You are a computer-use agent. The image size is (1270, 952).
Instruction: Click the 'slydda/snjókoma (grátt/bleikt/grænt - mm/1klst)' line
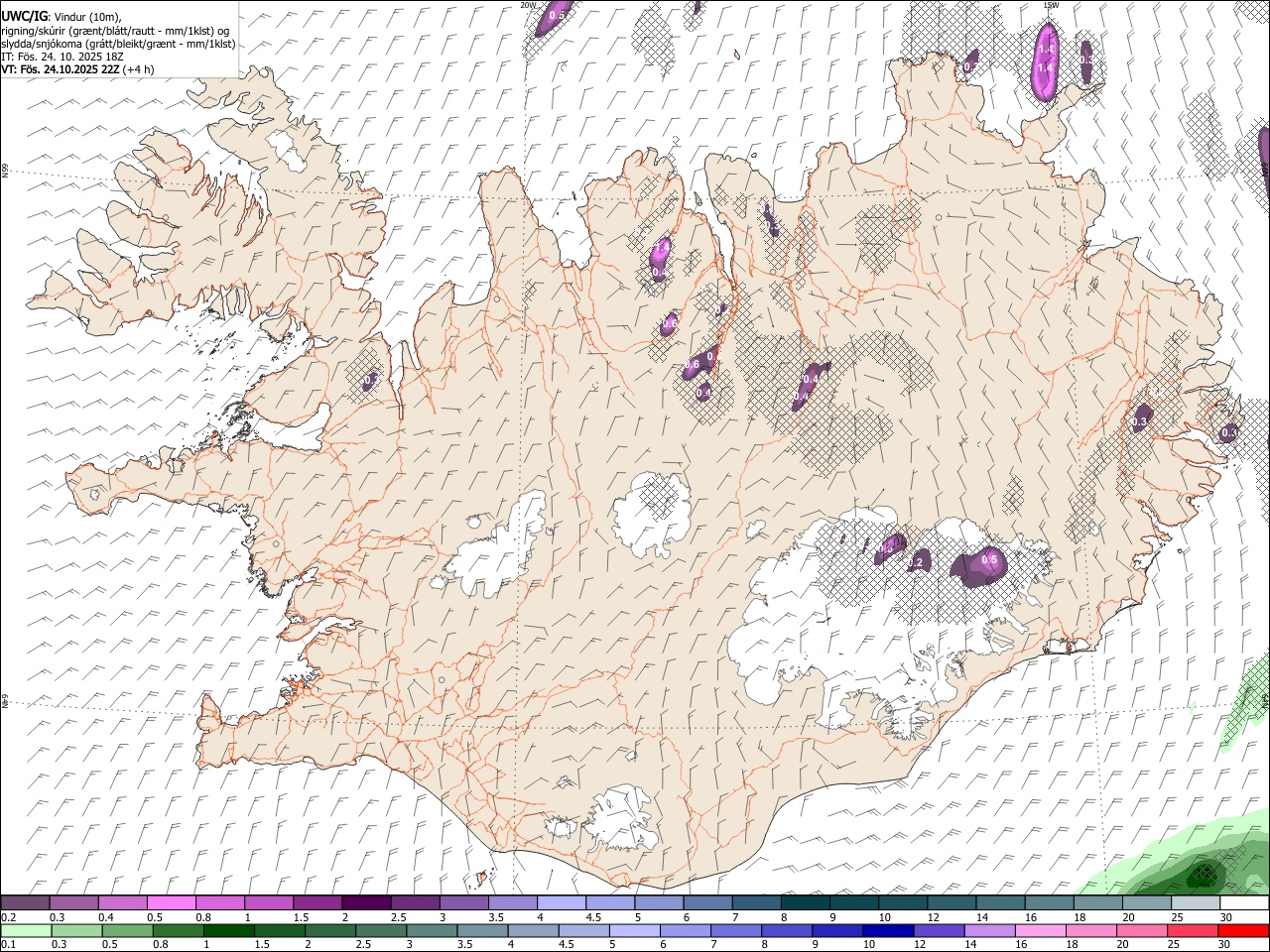117,44
